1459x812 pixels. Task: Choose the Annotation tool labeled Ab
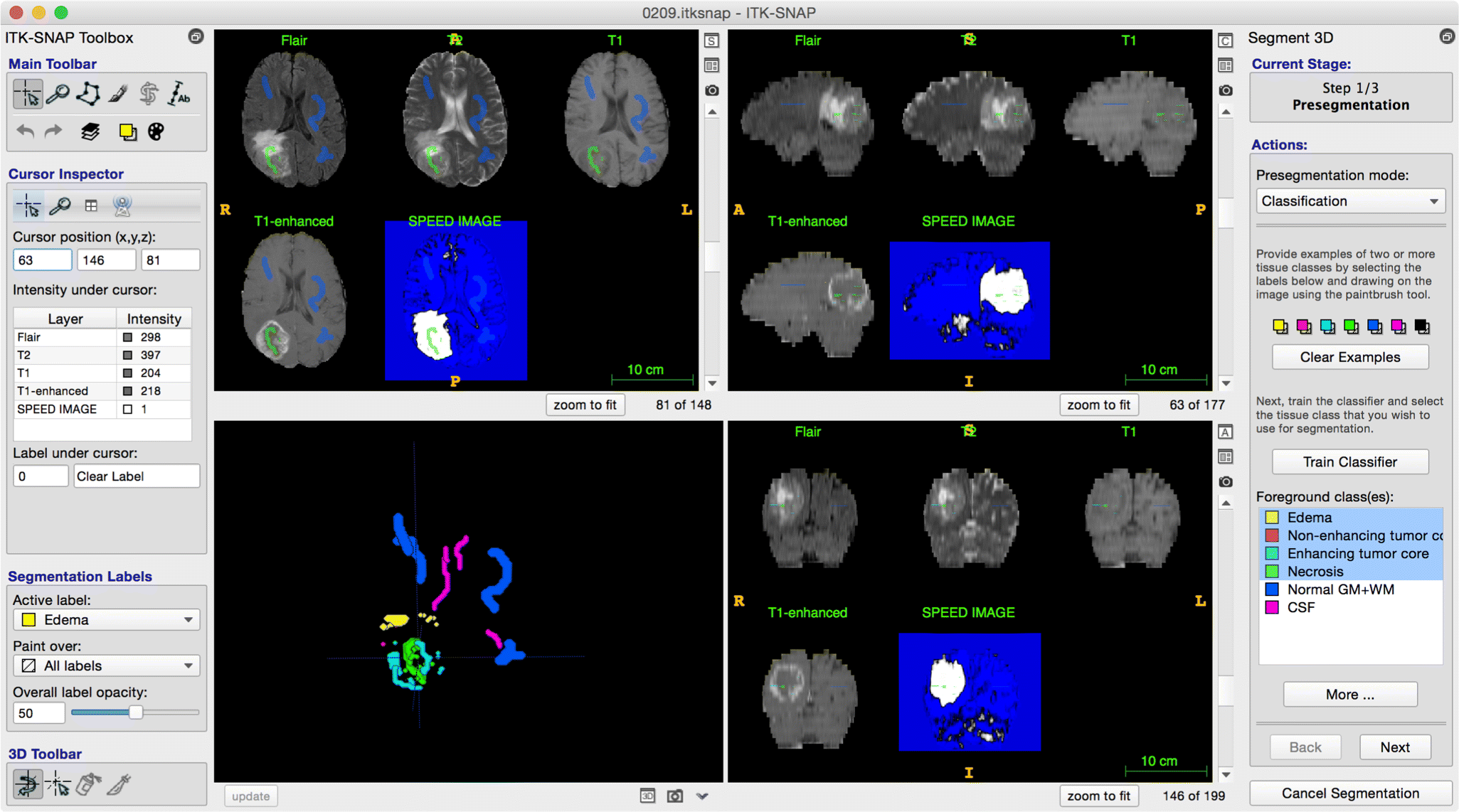coord(177,92)
